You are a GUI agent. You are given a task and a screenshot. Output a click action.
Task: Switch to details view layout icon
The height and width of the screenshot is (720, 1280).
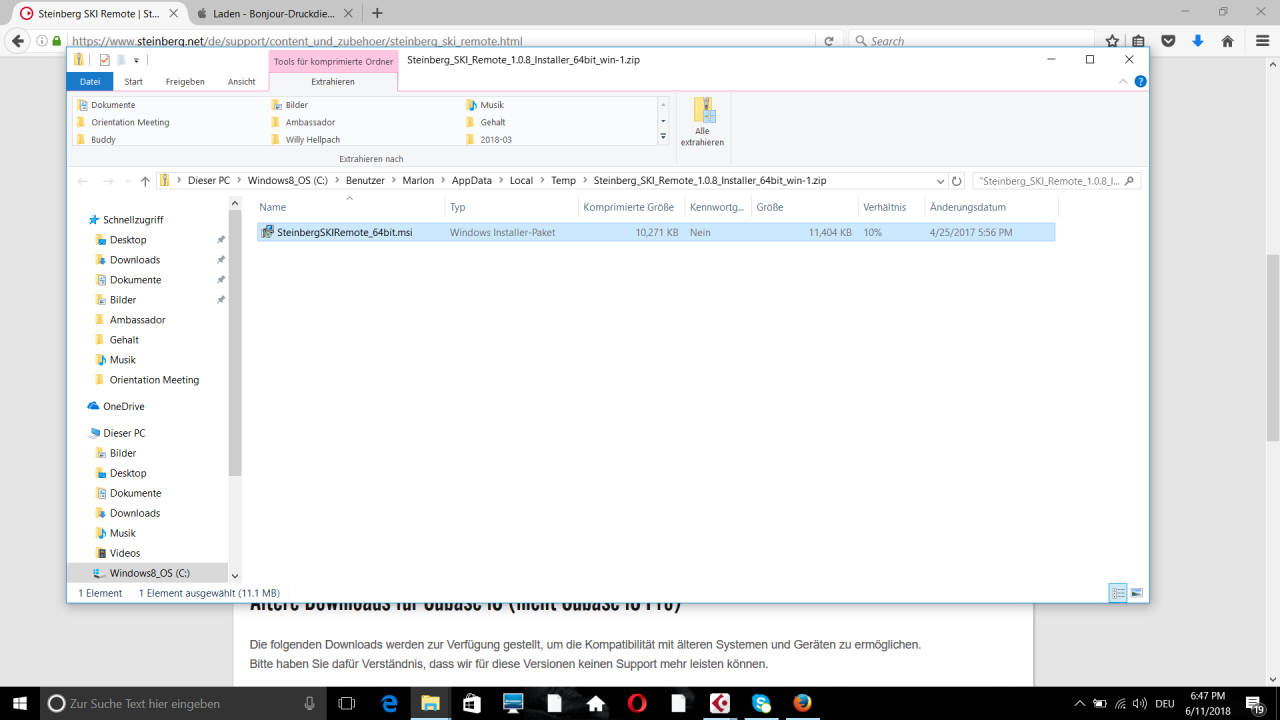pyautogui.click(x=1119, y=592)
